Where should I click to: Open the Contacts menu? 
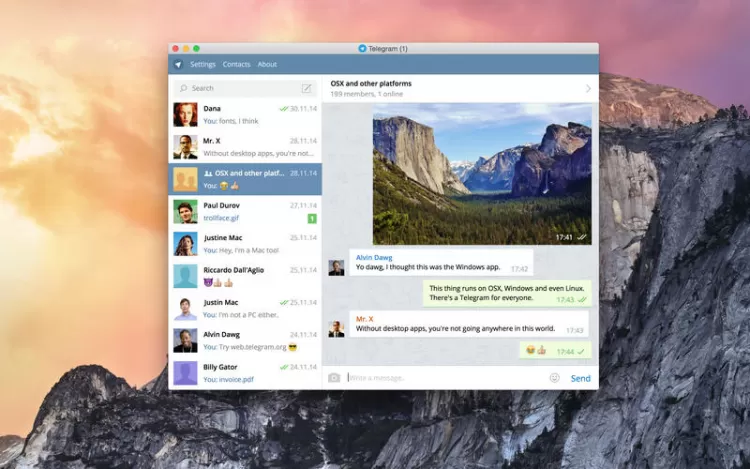236,64
